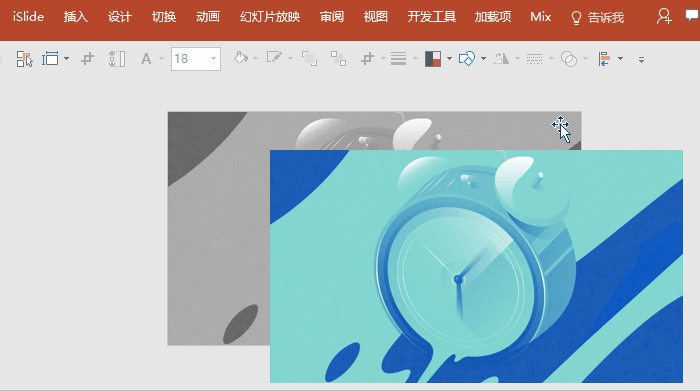The height and width of the screenshot is (391, 700).
Task: Click the second crop icon near align
Action: (x=367, y=58)
